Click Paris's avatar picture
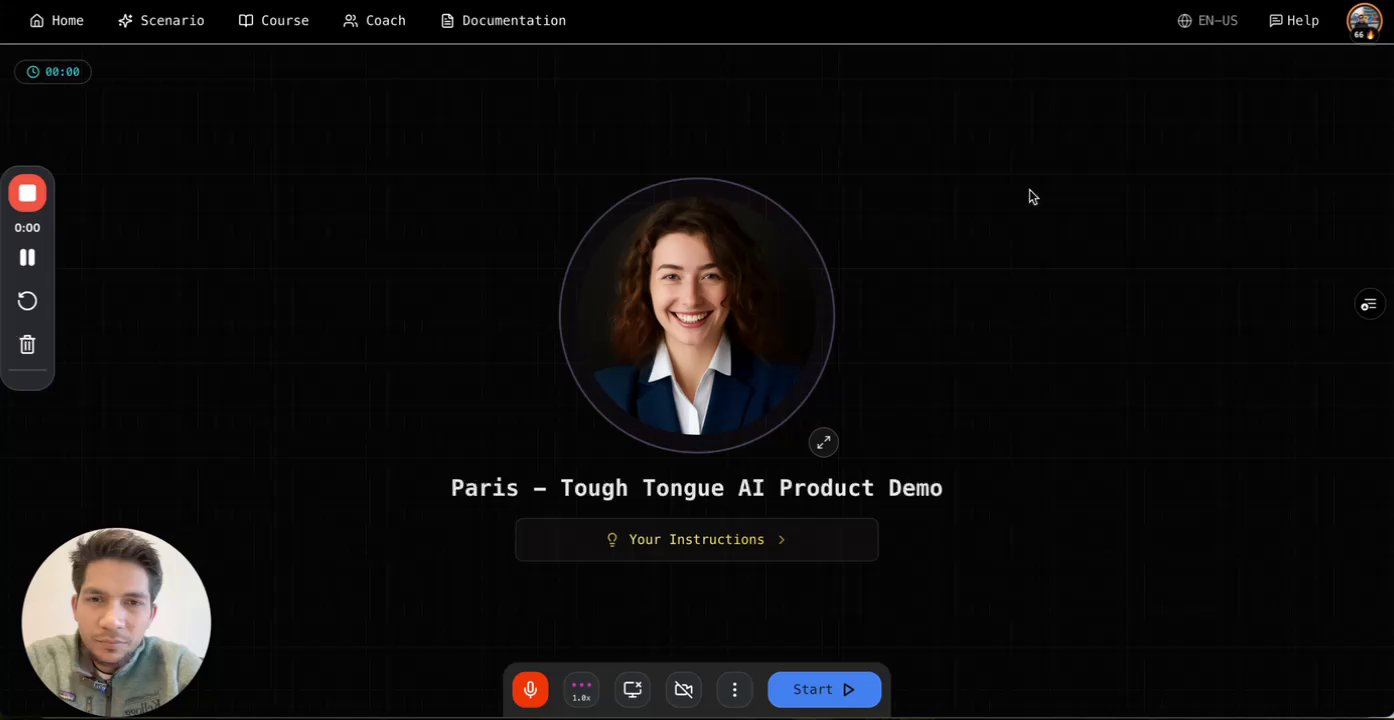 tap(697, 316)
